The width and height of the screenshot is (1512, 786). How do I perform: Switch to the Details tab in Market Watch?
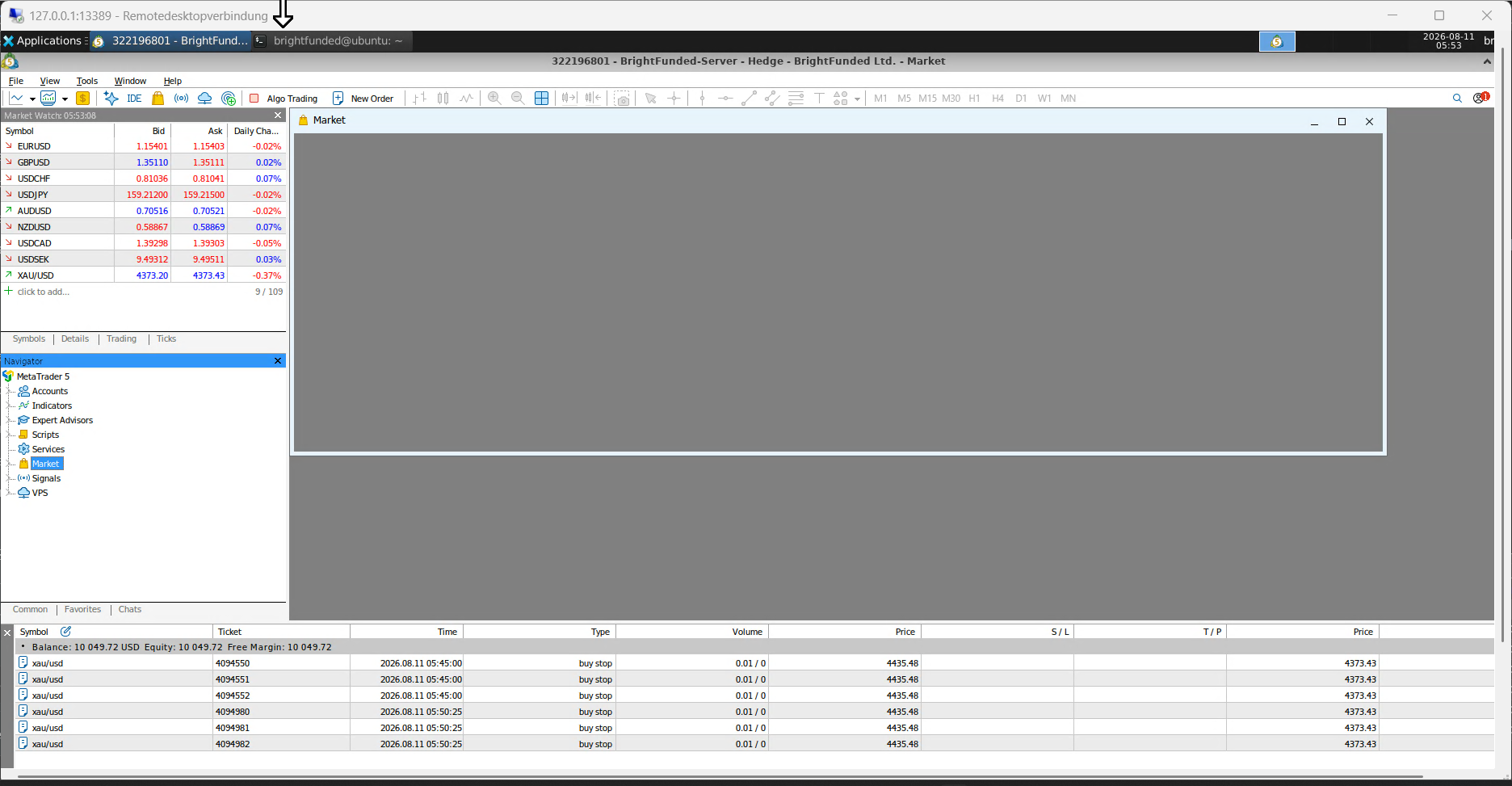click(x=75, y=339)
